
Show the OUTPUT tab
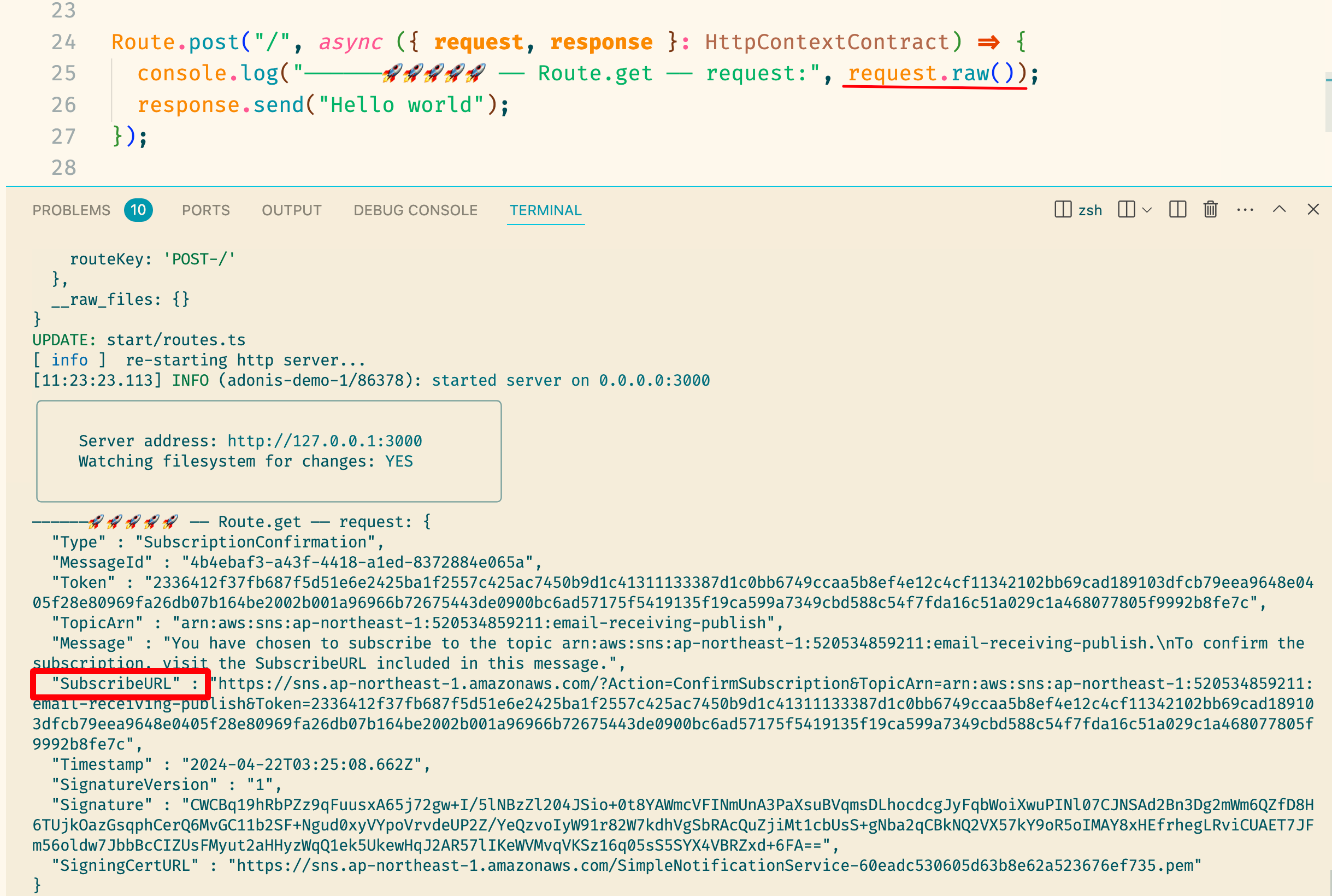[291, 210]
